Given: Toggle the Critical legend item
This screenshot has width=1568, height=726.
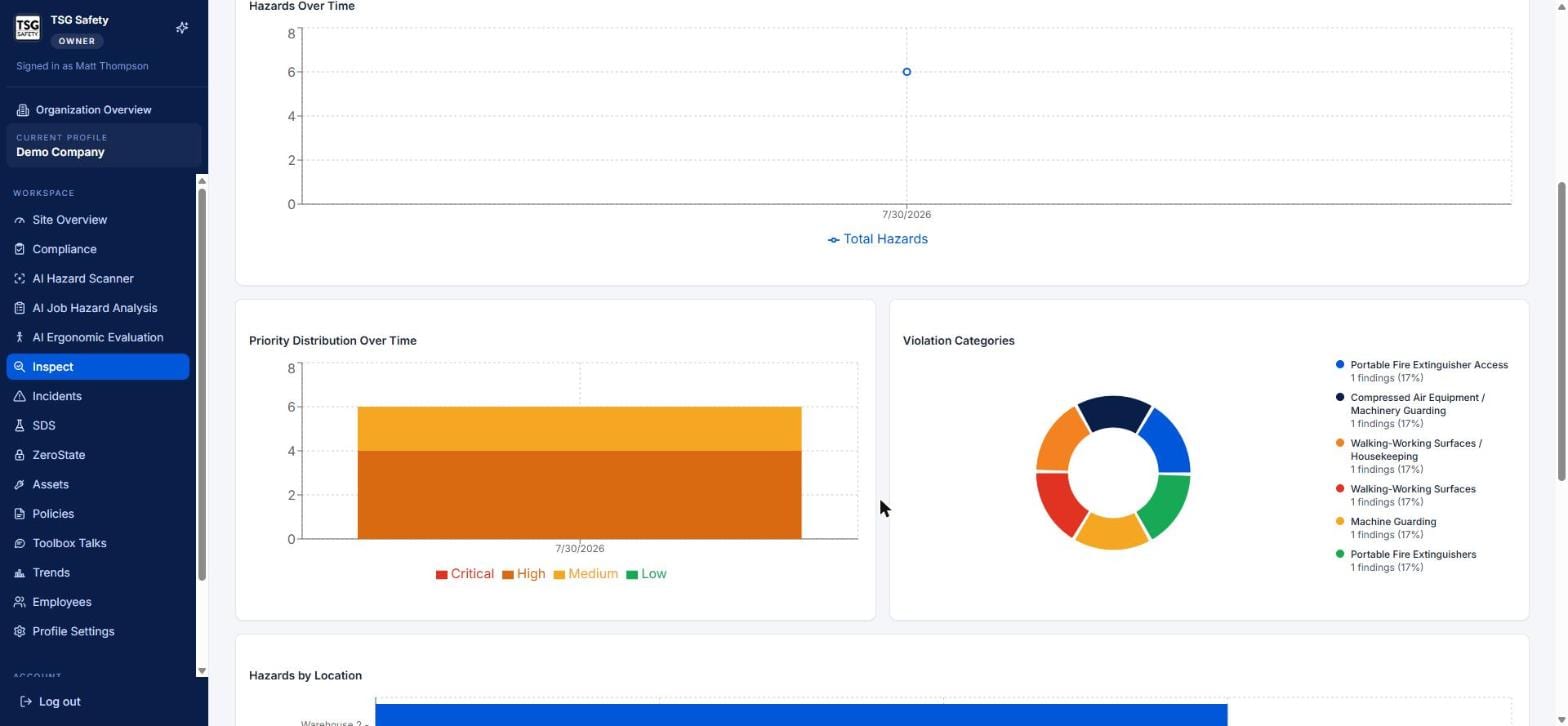Looking at the screenshot, I should [465, 574].
